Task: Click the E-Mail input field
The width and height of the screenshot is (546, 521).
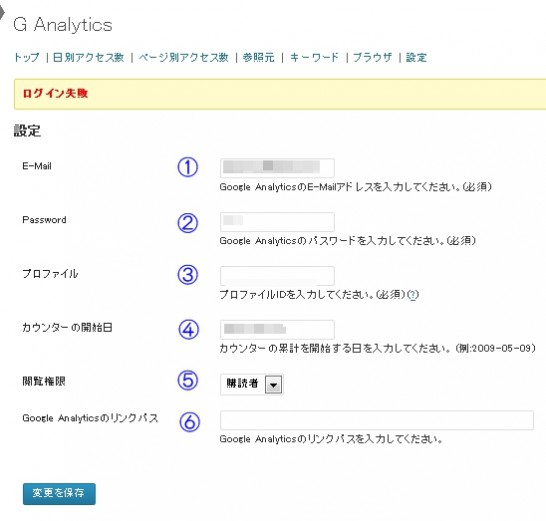Action: click(277, 168)
